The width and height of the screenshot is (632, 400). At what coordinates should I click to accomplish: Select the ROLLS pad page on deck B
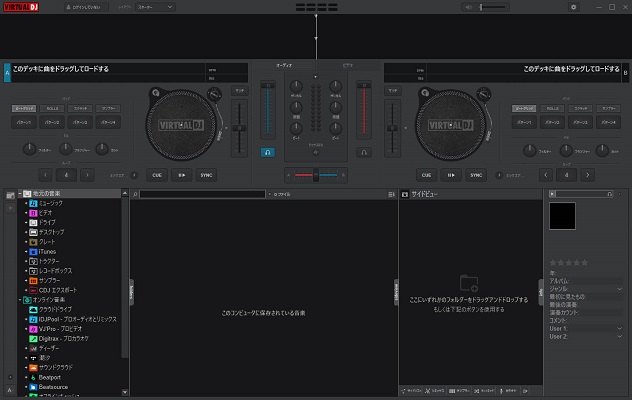552,108
